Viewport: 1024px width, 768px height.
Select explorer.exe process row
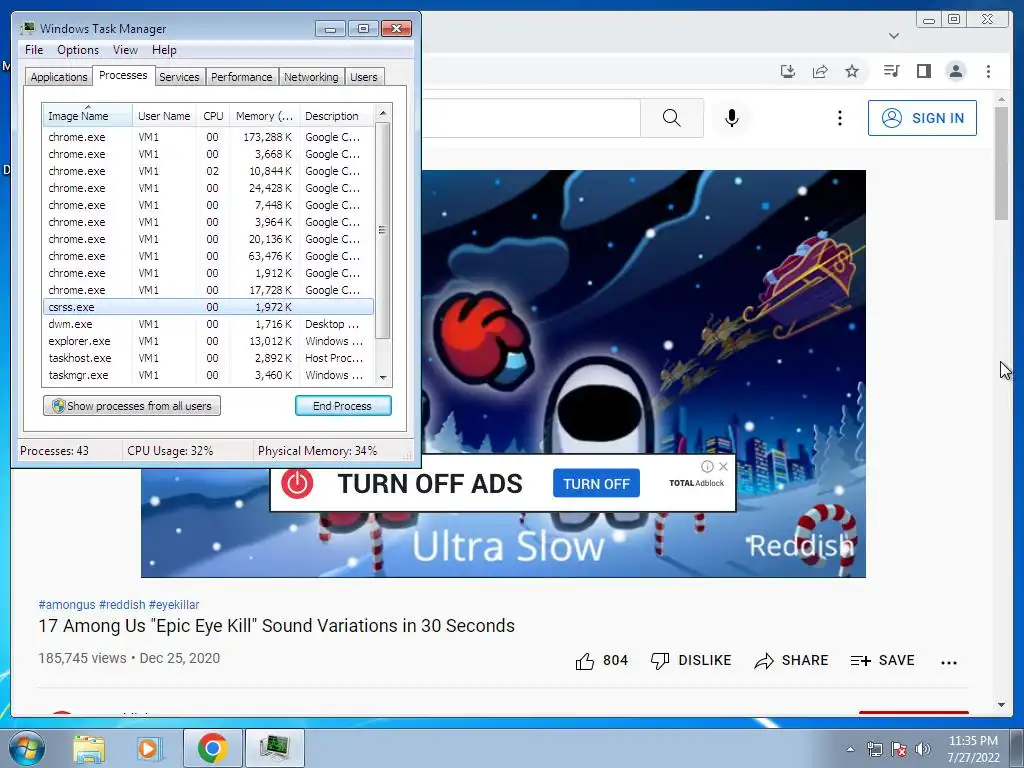208,341
